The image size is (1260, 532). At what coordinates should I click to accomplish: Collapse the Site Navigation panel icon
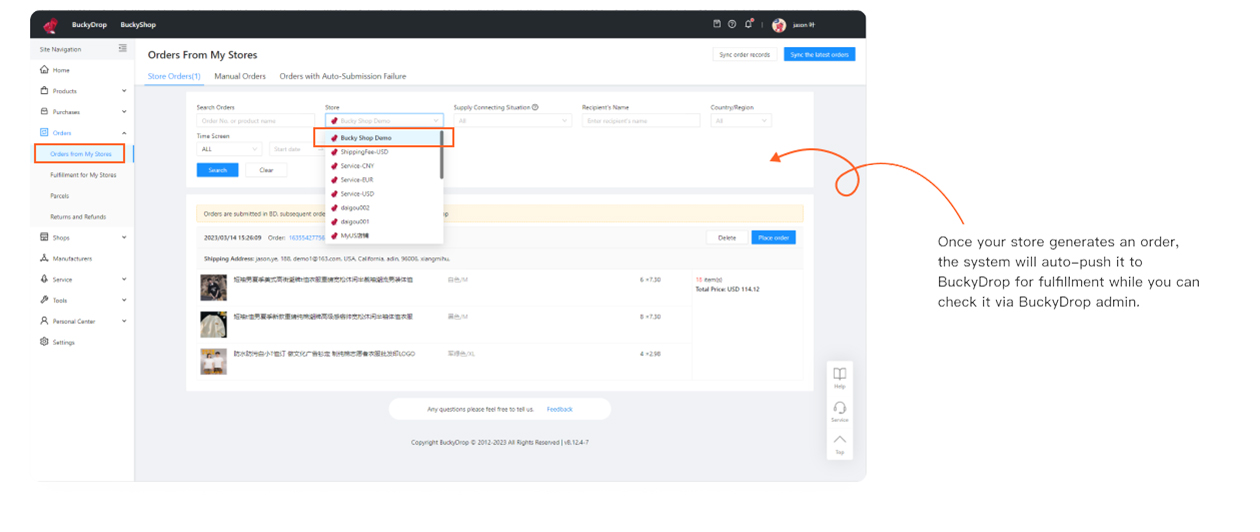(123, 48)
